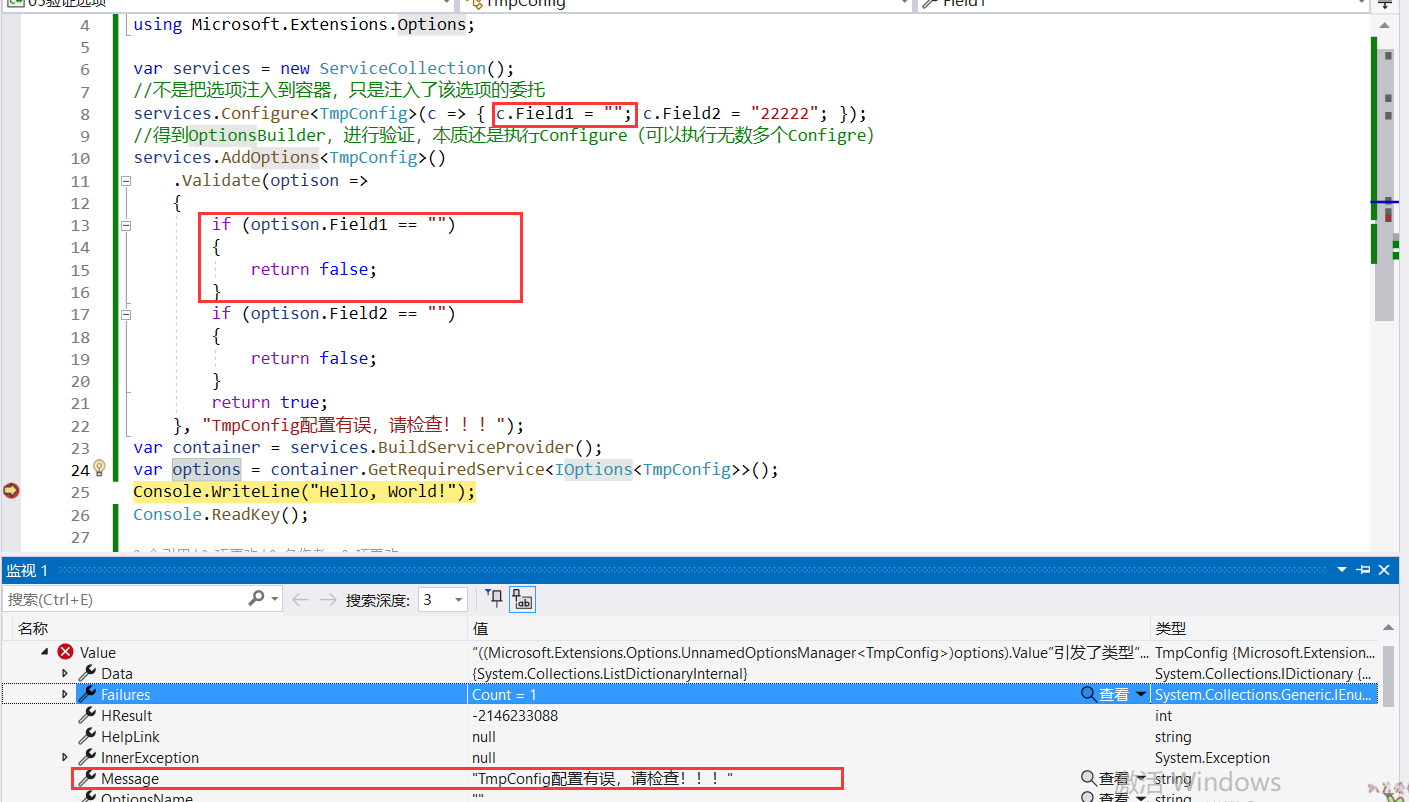This screenshot has height=802, width=1409.
Task: Pin the watch 1 panel with auto-hide pin
Action: coord(1364,570)
